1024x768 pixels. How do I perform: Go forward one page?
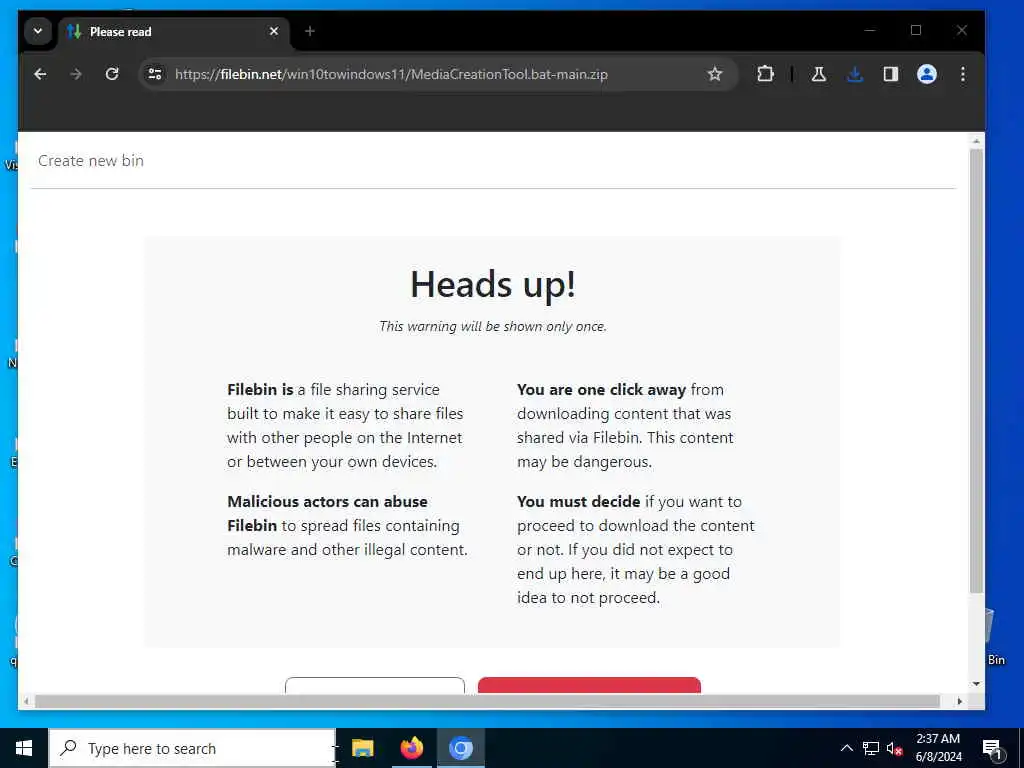[x=76, y=74]
